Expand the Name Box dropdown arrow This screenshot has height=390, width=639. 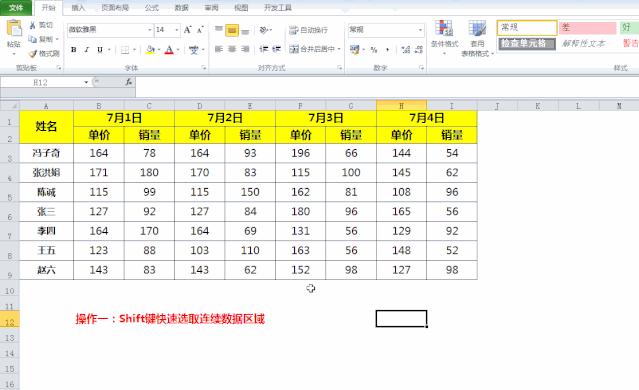pos(86,82)
